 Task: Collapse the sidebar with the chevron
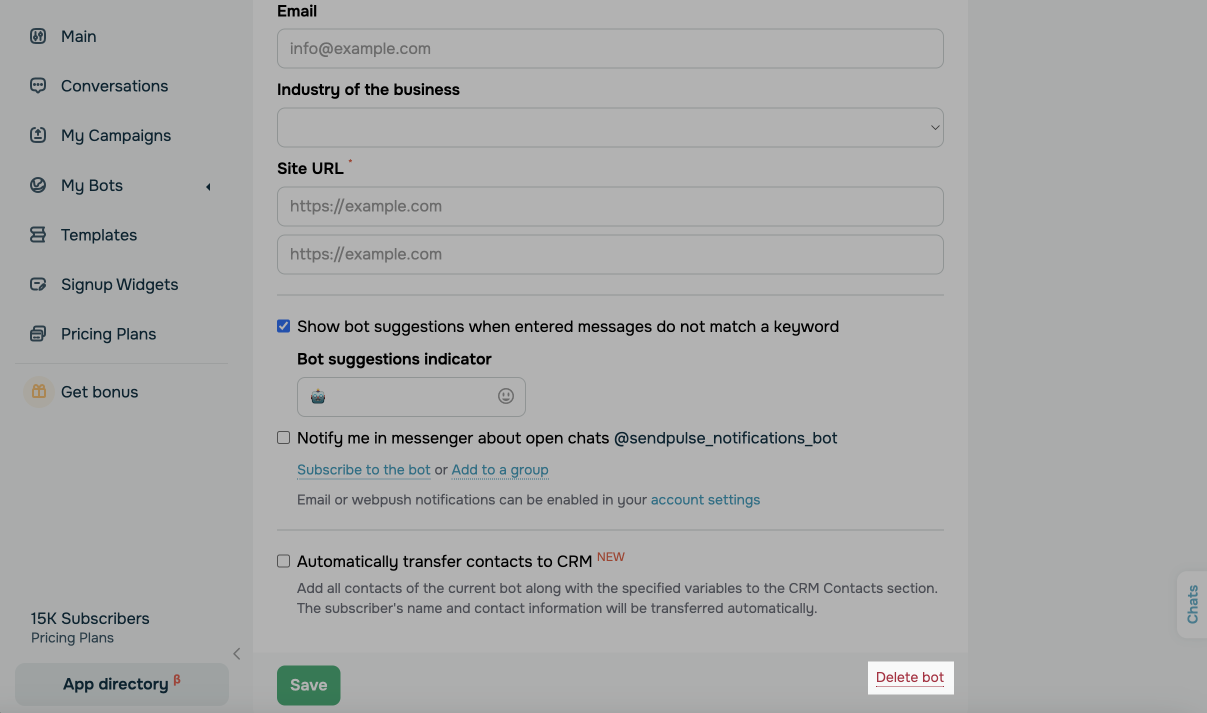(x=237, y=654)
